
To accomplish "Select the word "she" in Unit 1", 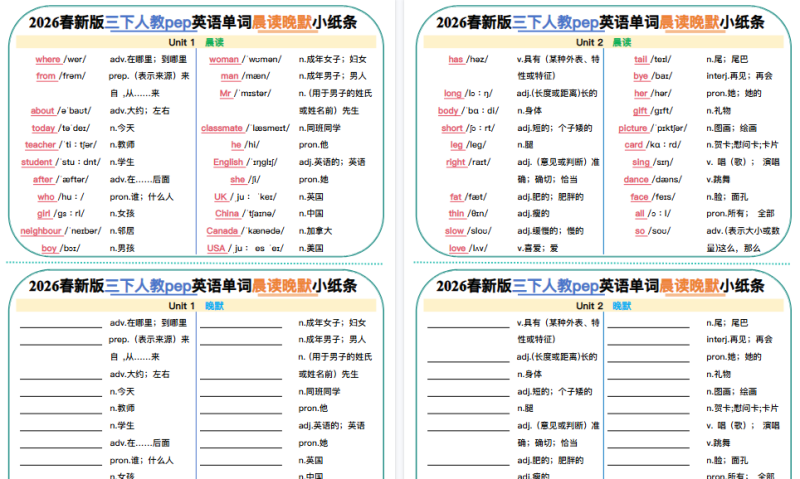I will click(238, 180).
